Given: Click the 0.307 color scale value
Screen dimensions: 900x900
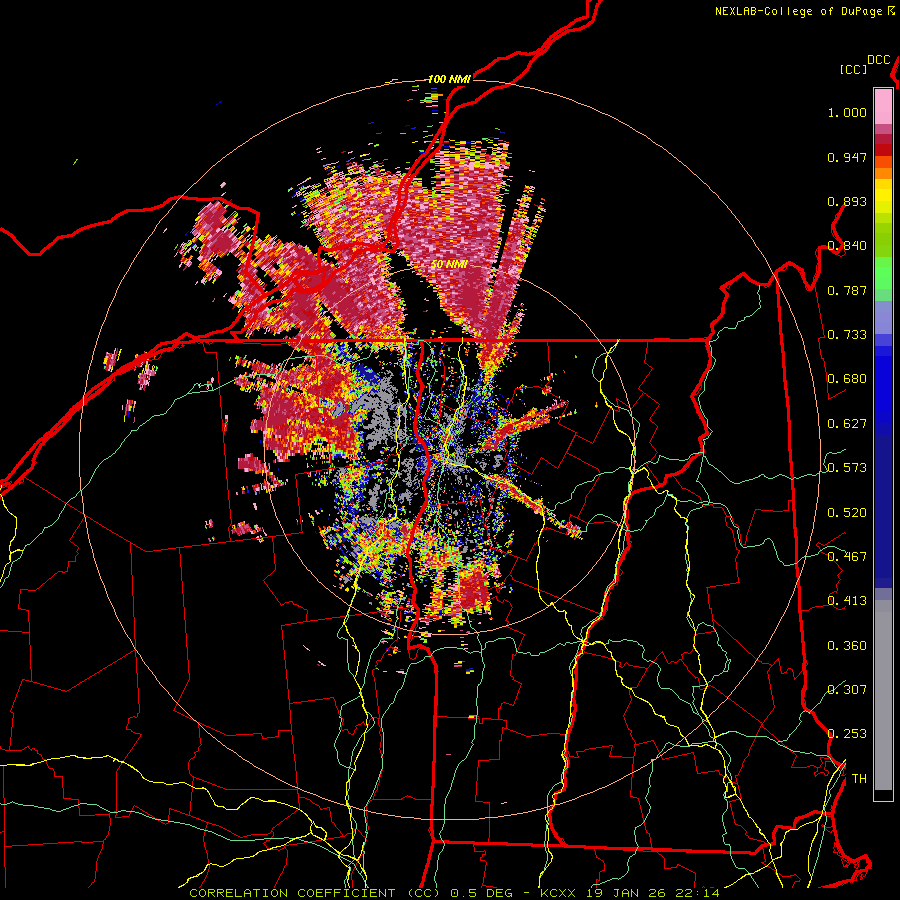Looking at the screenshot, I should click(x=847, y=690).
